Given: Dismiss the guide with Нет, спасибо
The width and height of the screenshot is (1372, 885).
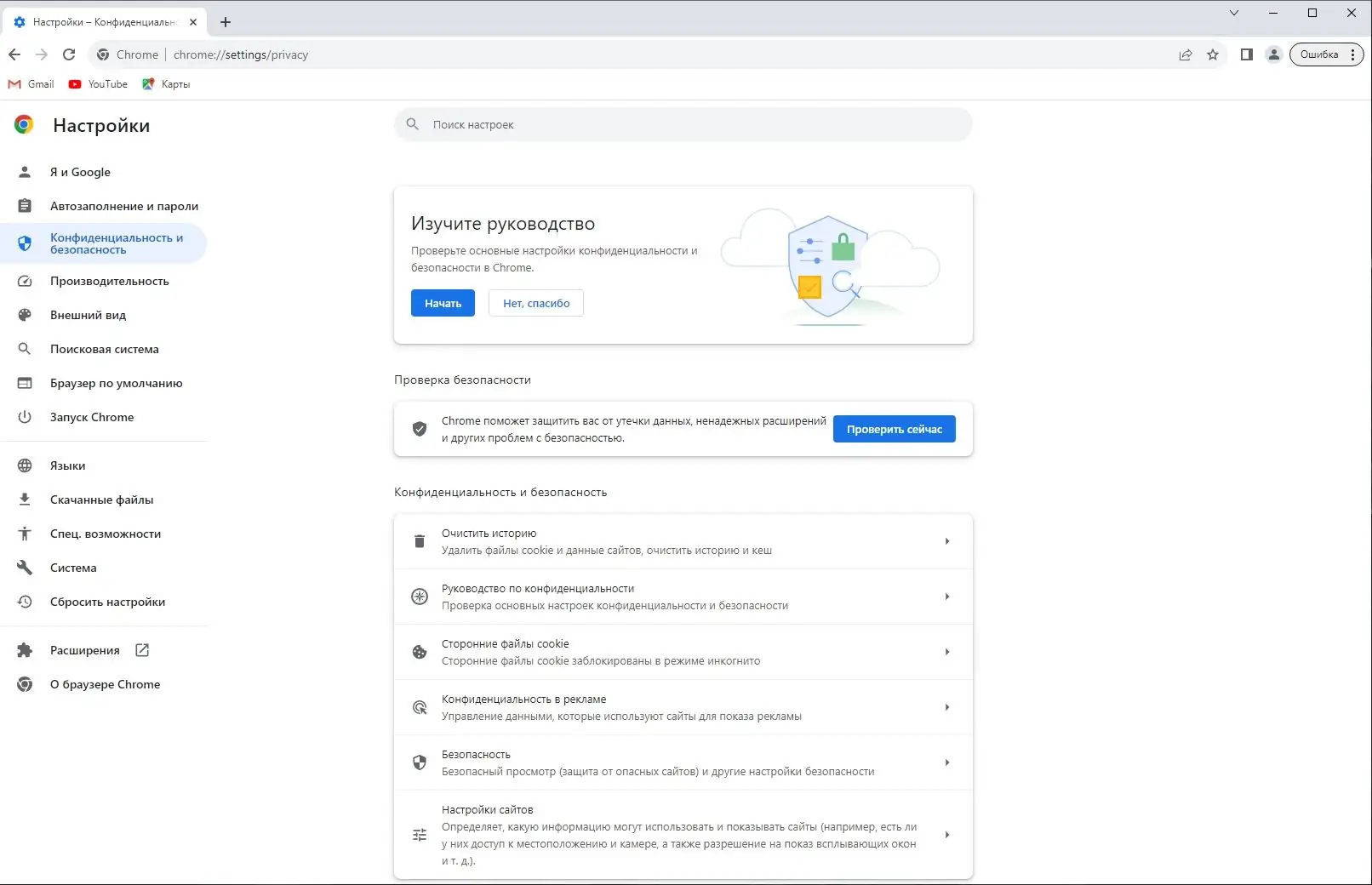Looking at the screenshot, I should coord(535,303).
